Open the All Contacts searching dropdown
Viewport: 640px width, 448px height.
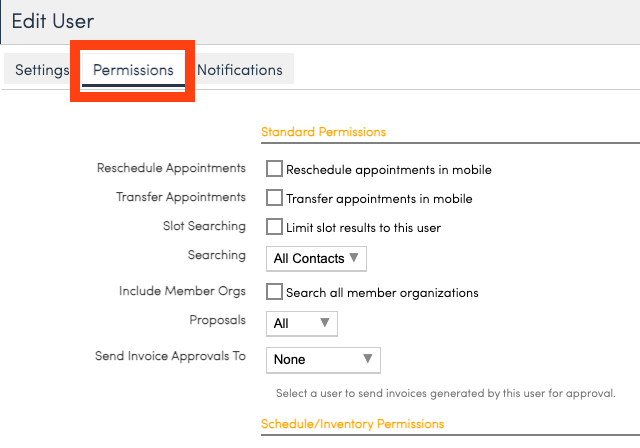tap(316, 259)
